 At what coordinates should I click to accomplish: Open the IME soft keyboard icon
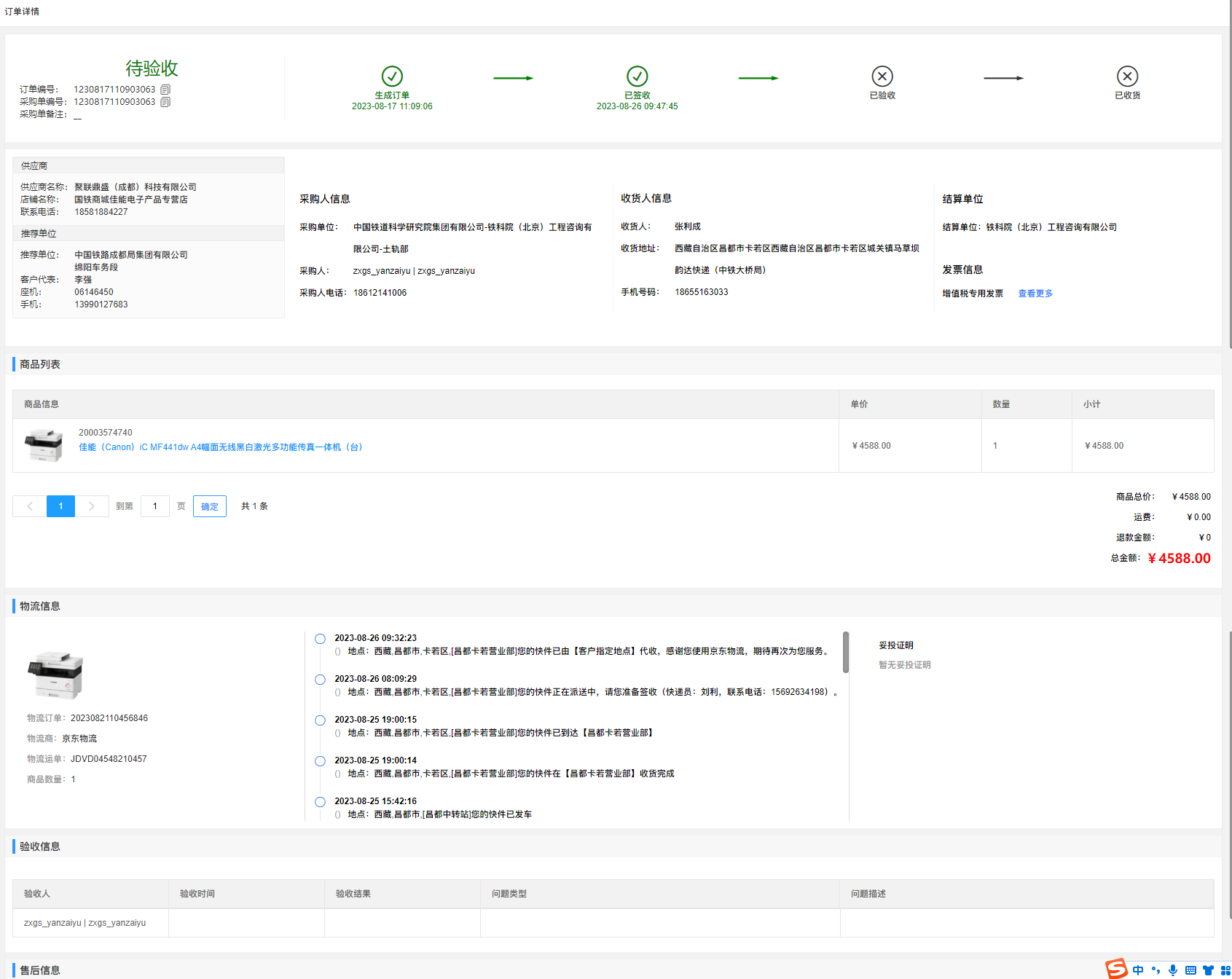[1190, 970]
